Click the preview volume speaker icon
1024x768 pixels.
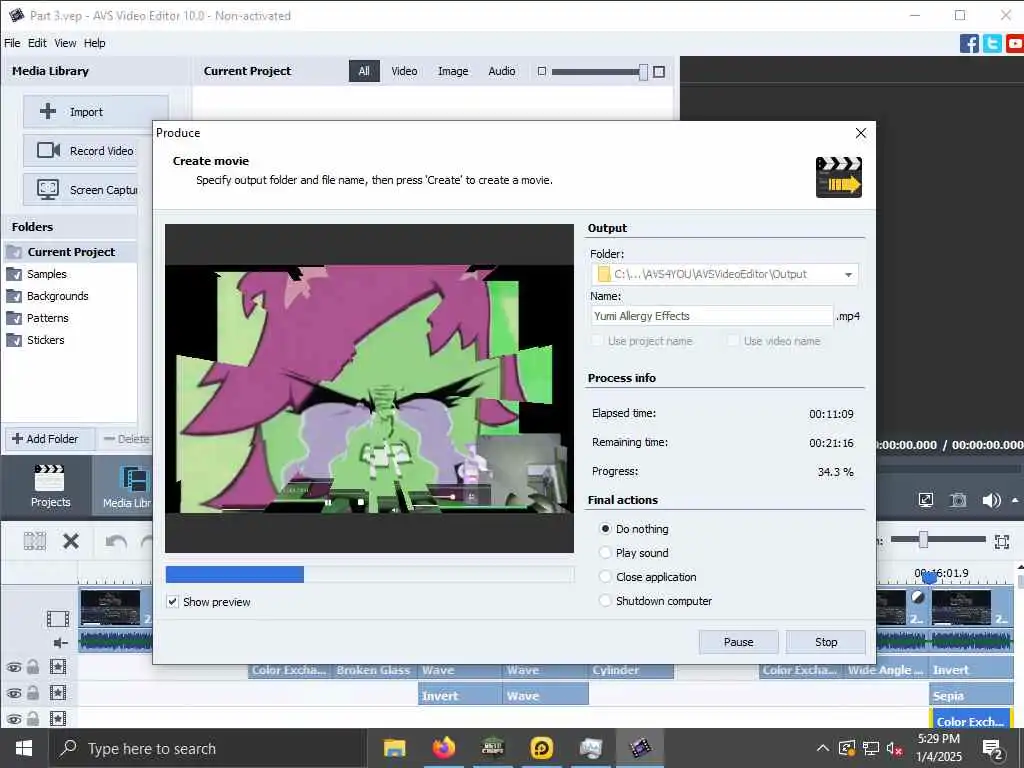point(991,500)
